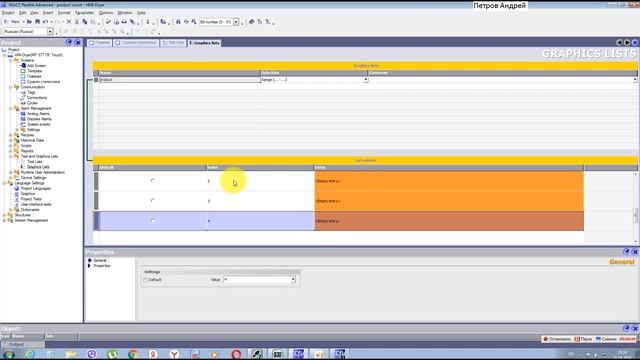Expand the Historical Data folder
The height and width of the screenshot is (360, 640).
[x=11, y=140]
